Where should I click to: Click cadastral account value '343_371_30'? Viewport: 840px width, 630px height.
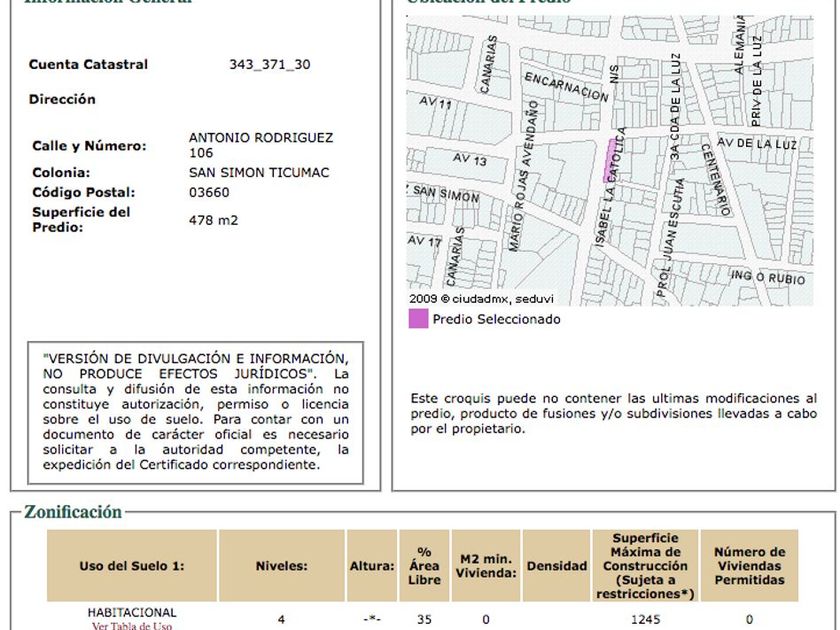269,65
